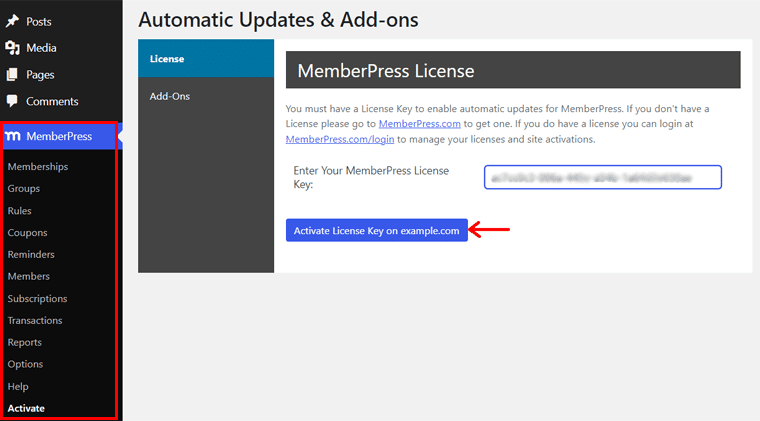Follow the MemberPress.com/login link
This screenshot has width=760, height=421.
340,139
